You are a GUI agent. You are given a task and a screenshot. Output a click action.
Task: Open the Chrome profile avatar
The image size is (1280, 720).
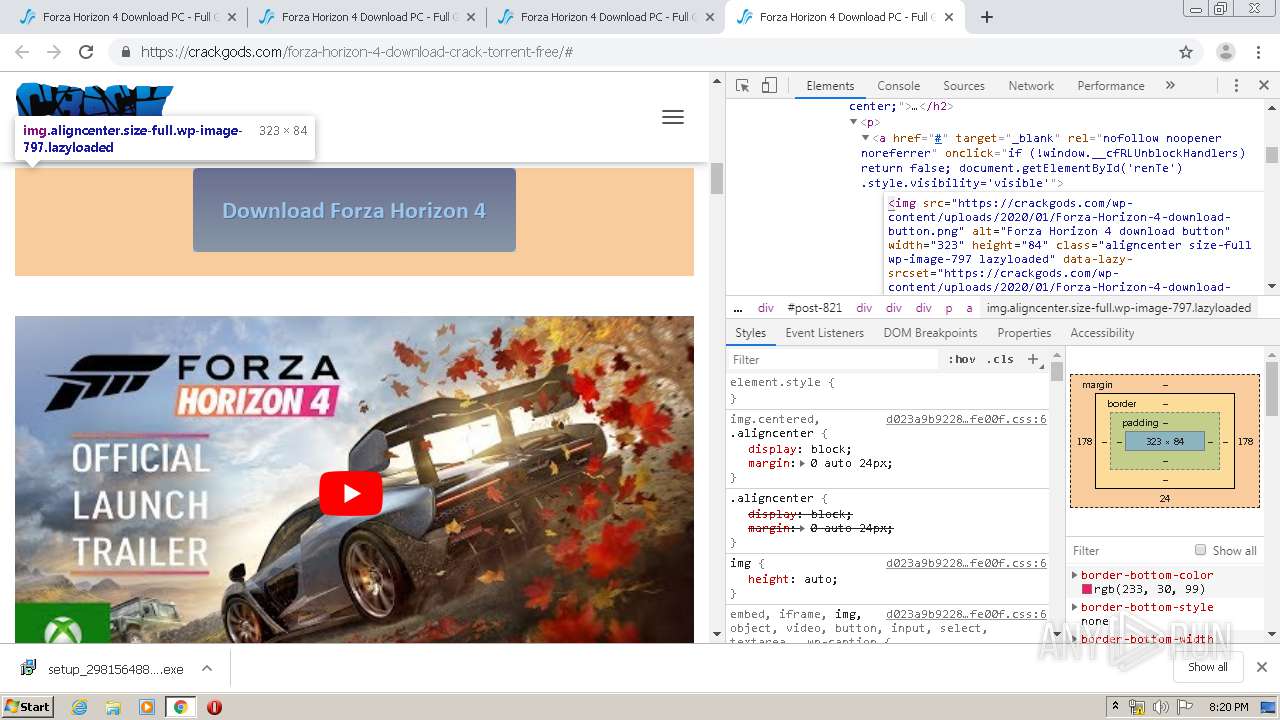[1225, 52]
